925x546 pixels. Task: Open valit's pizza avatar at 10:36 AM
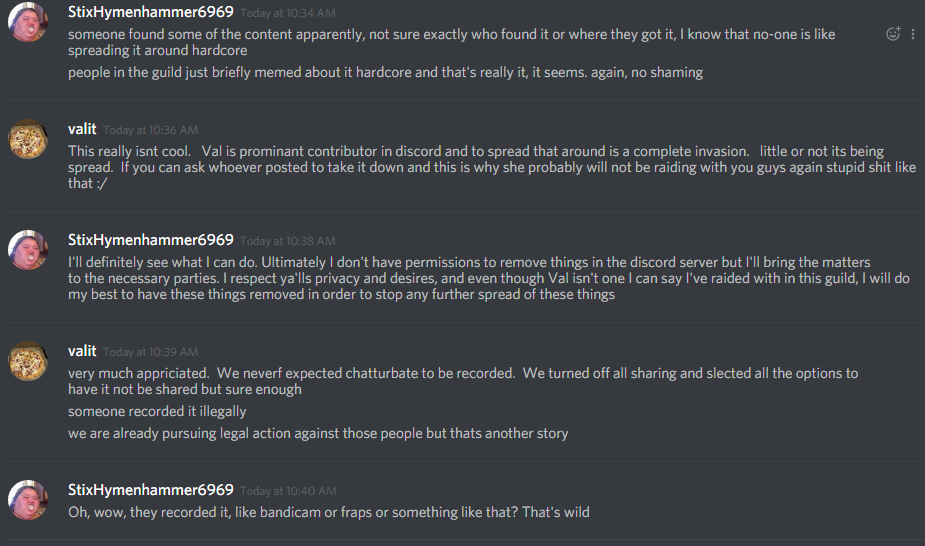[x=28, y=139]
